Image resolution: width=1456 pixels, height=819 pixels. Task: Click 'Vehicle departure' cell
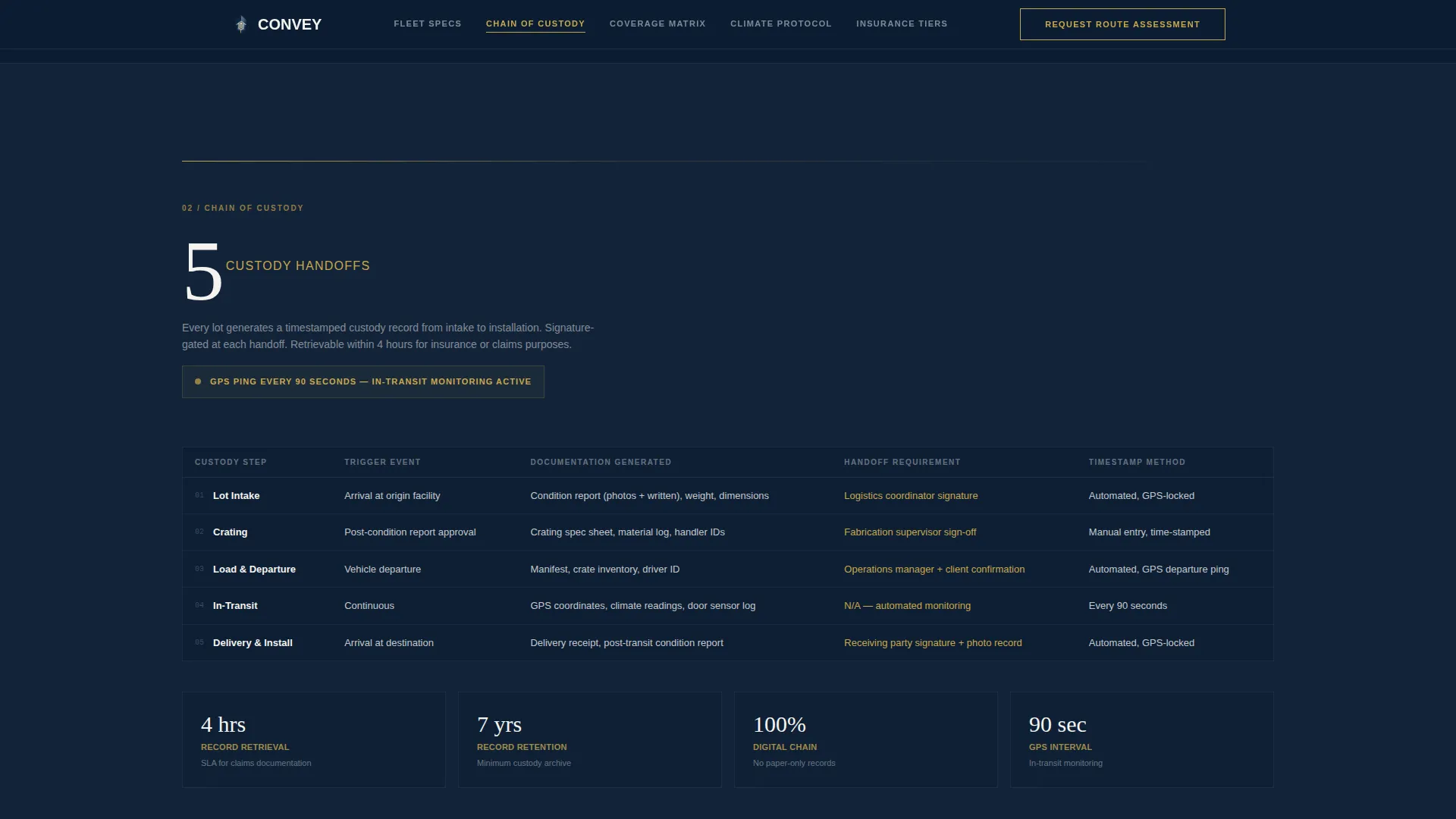pyautogui.click(x=382, y=570)
